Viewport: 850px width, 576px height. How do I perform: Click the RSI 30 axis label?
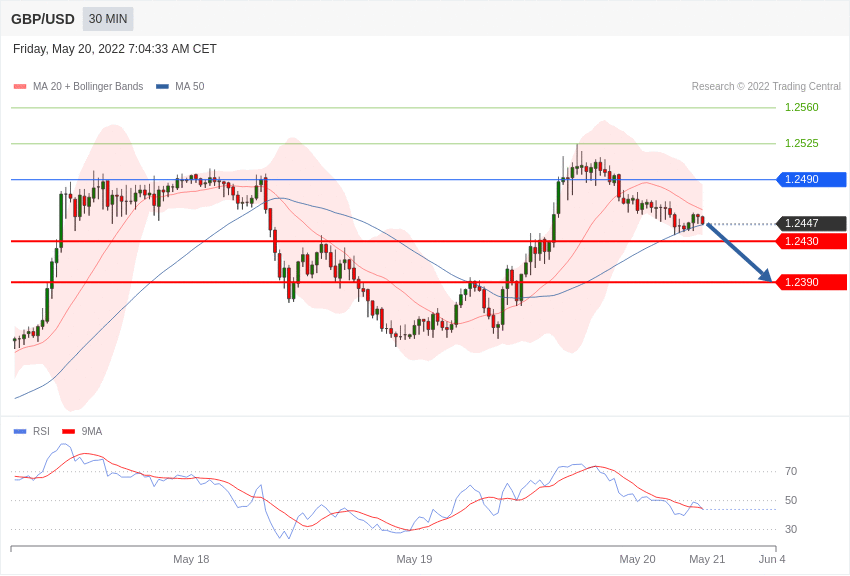pyautogui.click(x=791, y=529)
